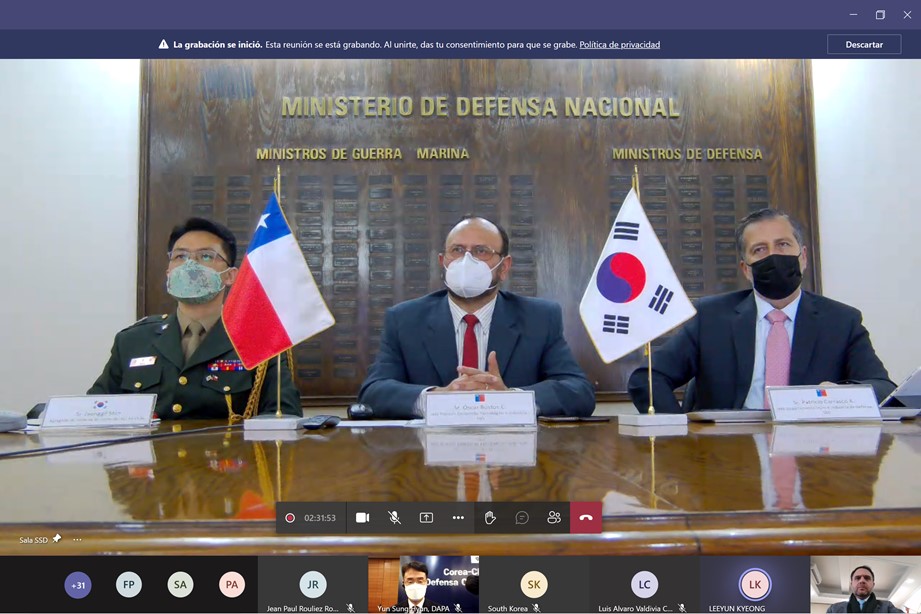Image resolution: width=921 pixels, height=614 pixels.
Task: Toggle the camera on or off
Action: [362, 518]
